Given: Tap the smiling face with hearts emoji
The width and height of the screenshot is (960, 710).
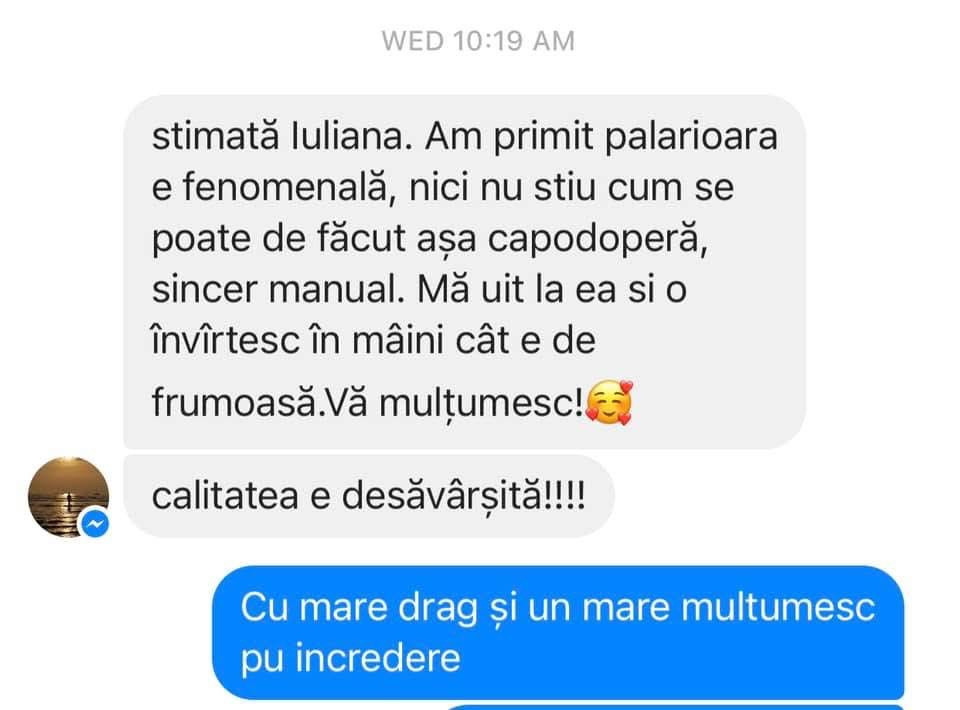Looking at the screenshot, I should click(x=609, y=402).
